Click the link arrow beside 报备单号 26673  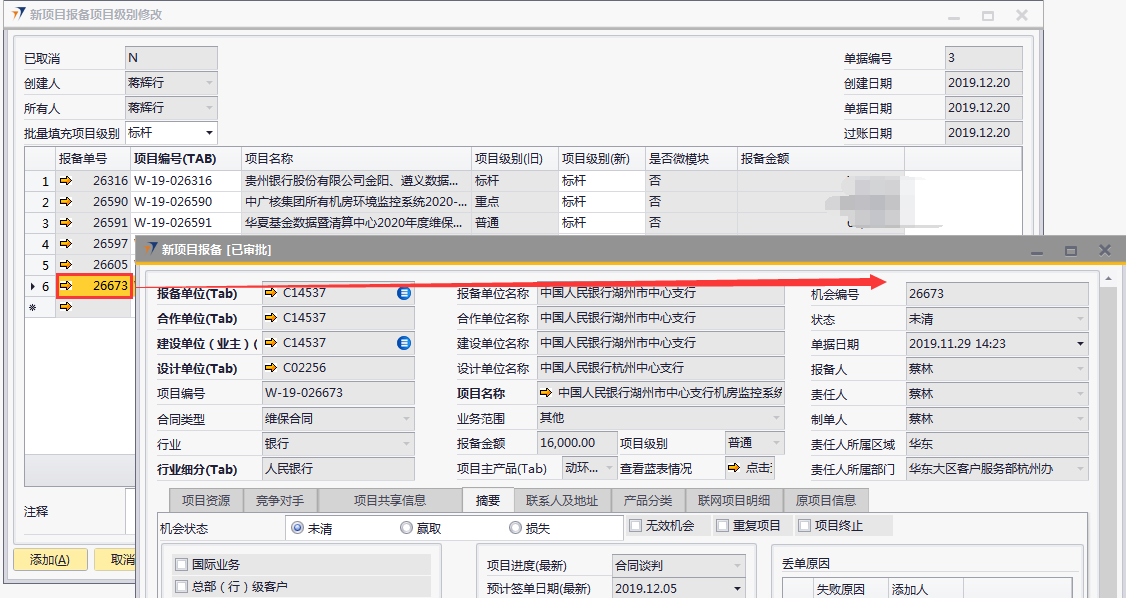tap(67, 286)
